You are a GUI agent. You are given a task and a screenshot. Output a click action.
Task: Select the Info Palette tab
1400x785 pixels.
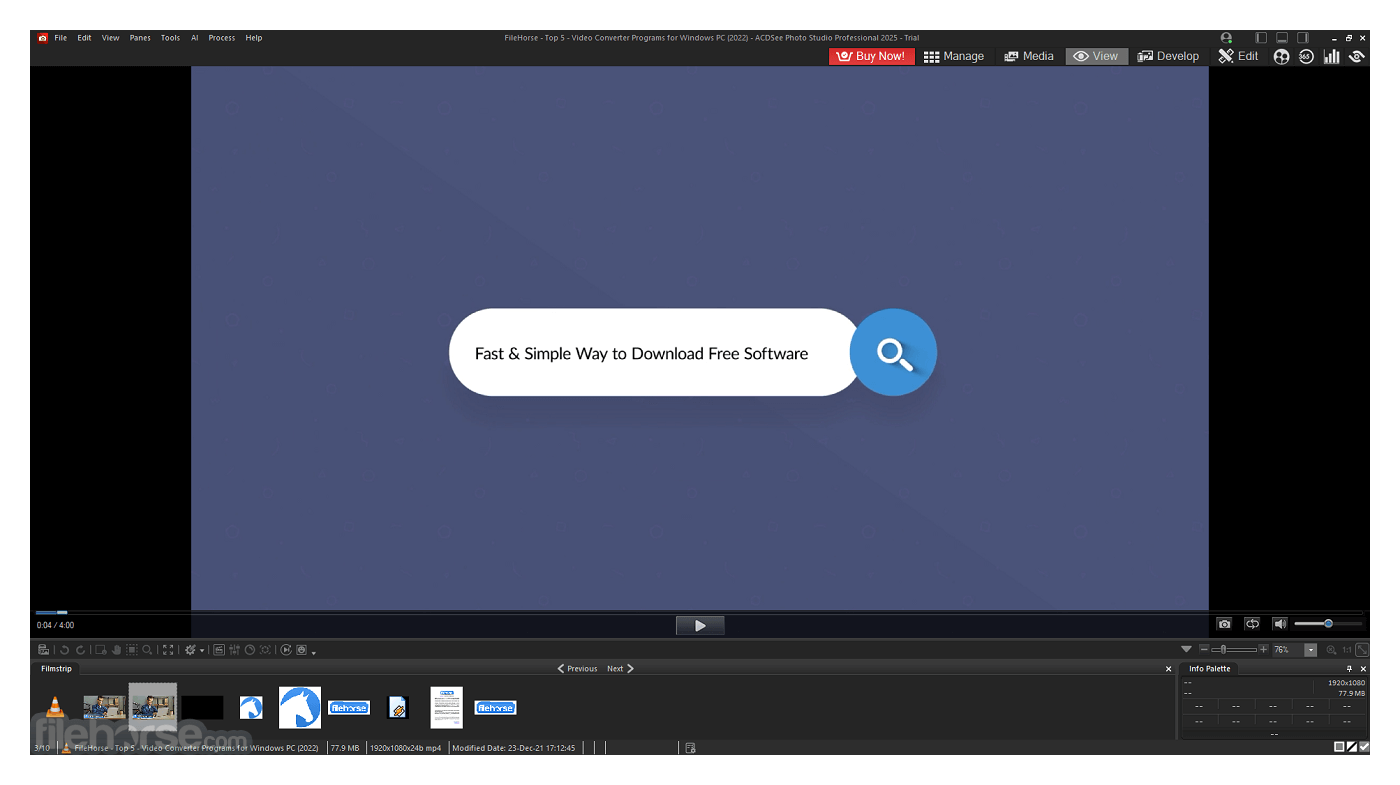[x=1209, y=669]
